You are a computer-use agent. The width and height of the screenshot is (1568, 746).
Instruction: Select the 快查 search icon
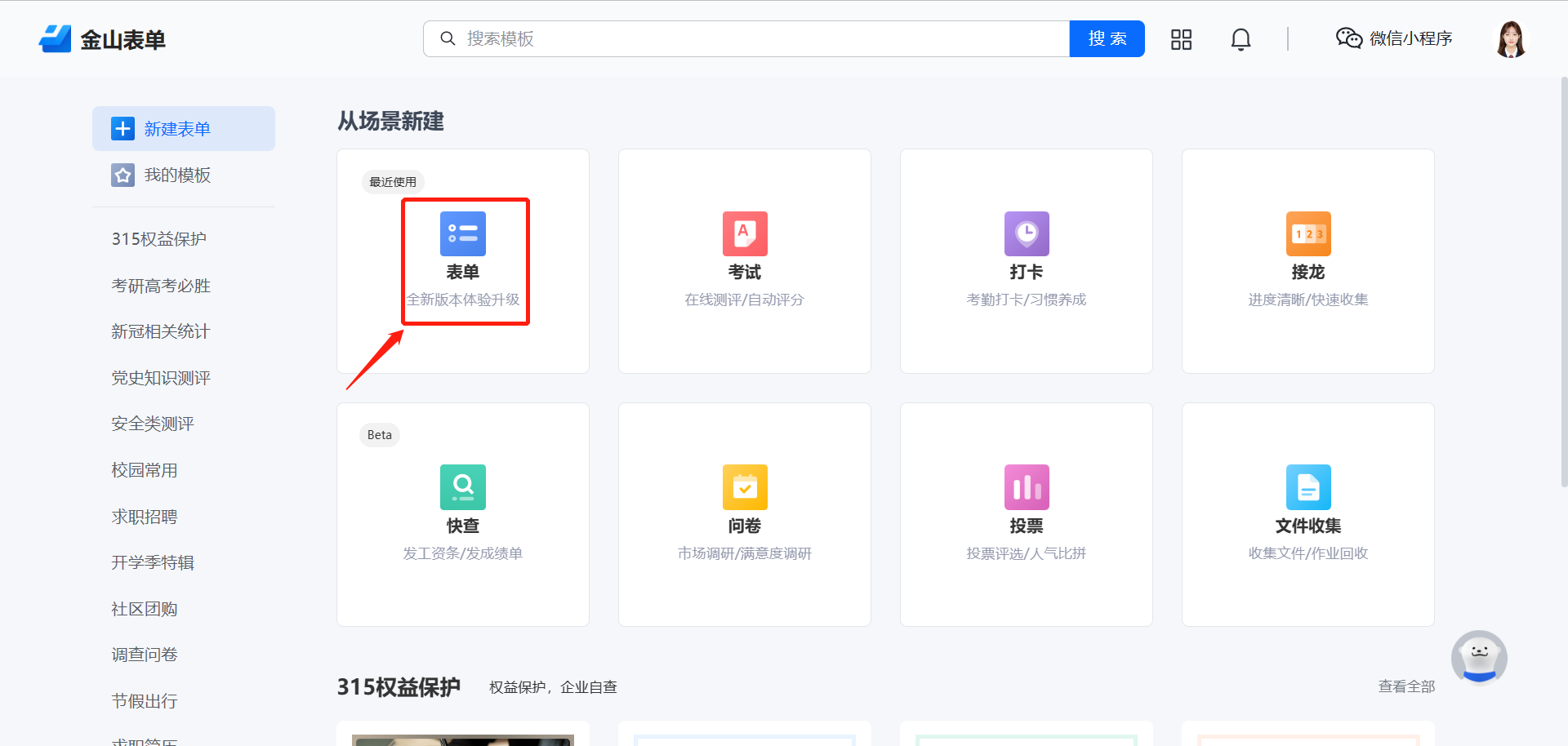coord(463,487)
